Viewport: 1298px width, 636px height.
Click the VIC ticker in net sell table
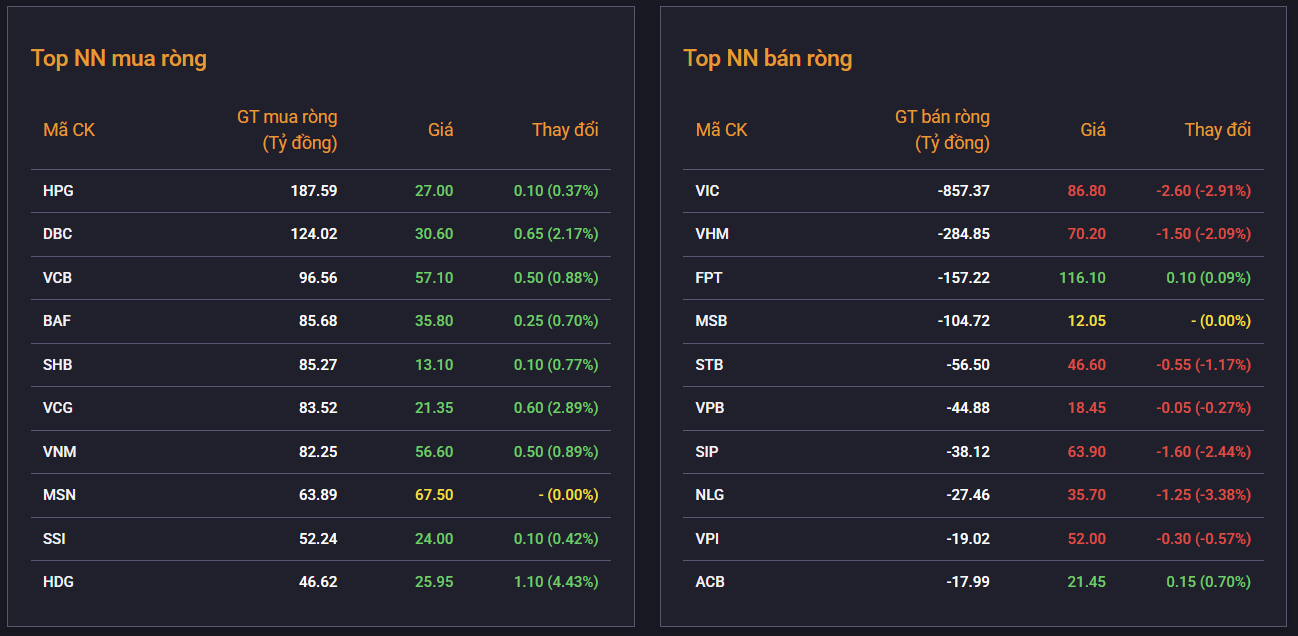[707, 191]
